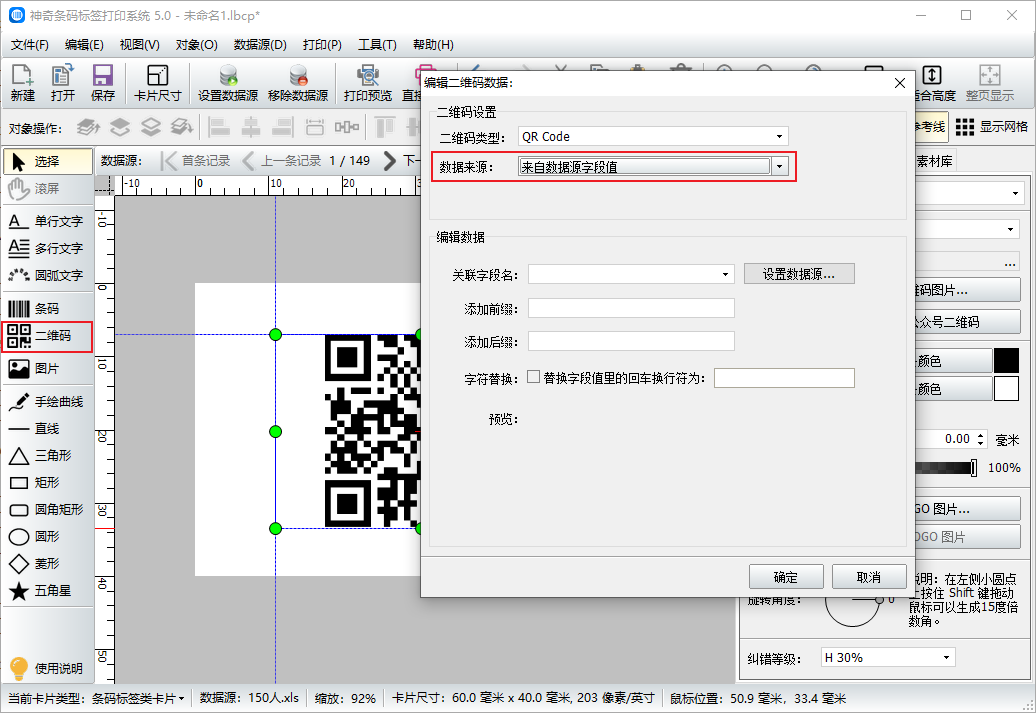Choose the 多行文字 multi-line text tool
The height and width of the screenshot is (713, 1036).
coord(48,248)
